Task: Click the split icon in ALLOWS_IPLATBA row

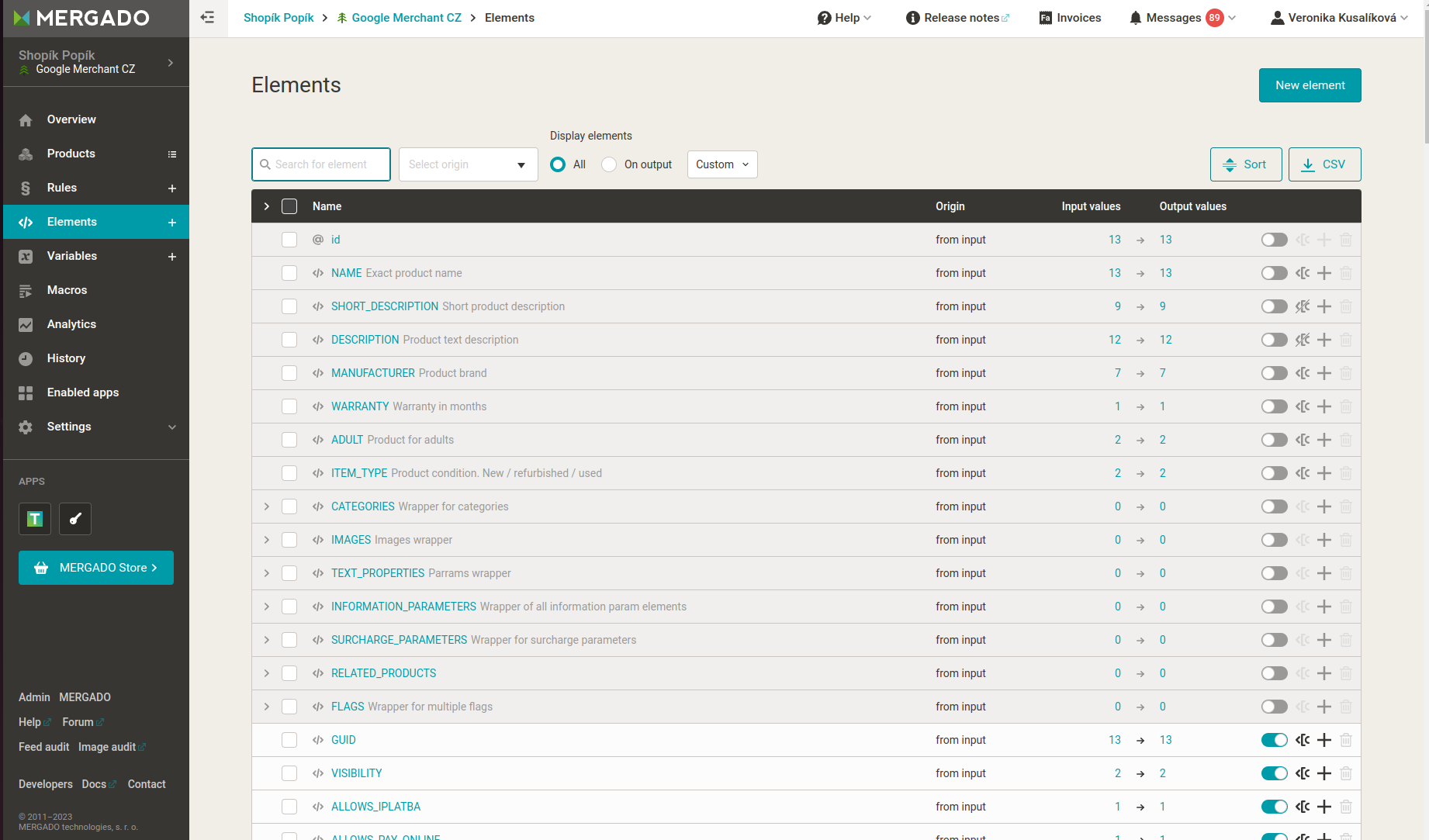Action: click(1303, 807)
